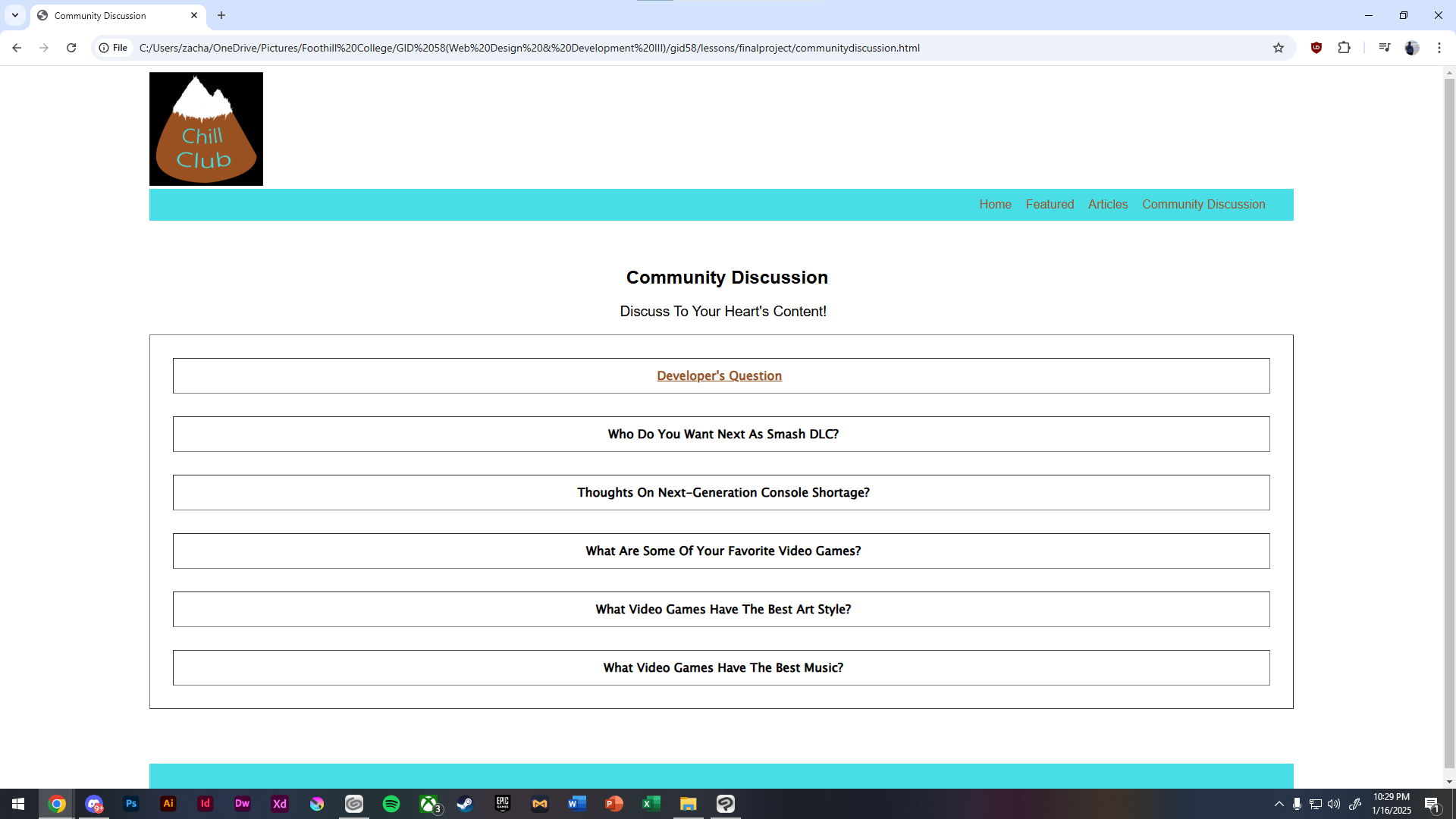This screenshot has height=819, width=1456.
Task: Click the Discuss To Your Heart's Content subtitle
Action: [723, 312]
